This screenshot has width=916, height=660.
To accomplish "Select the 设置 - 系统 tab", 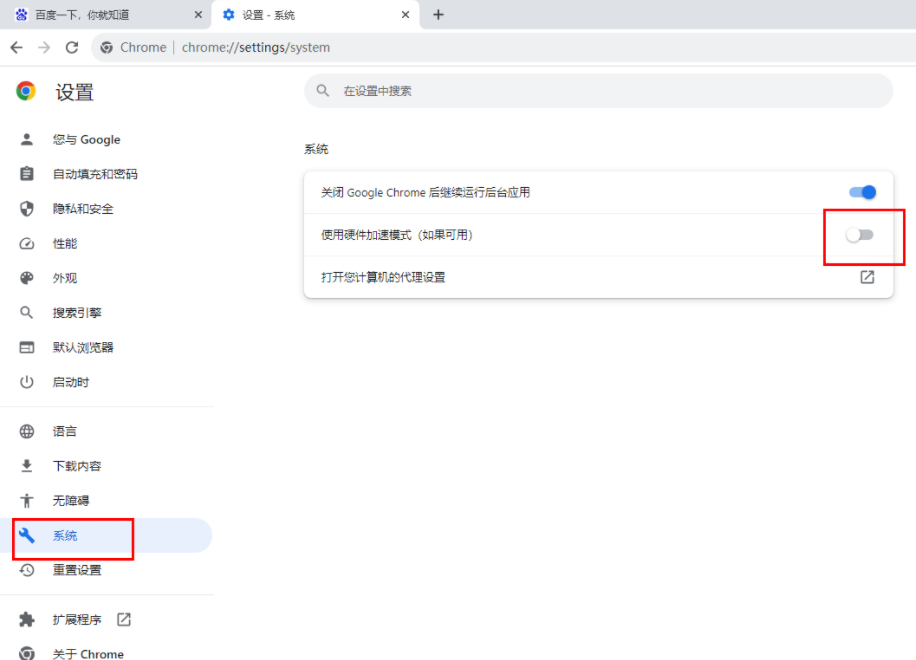I will (315, 15).
